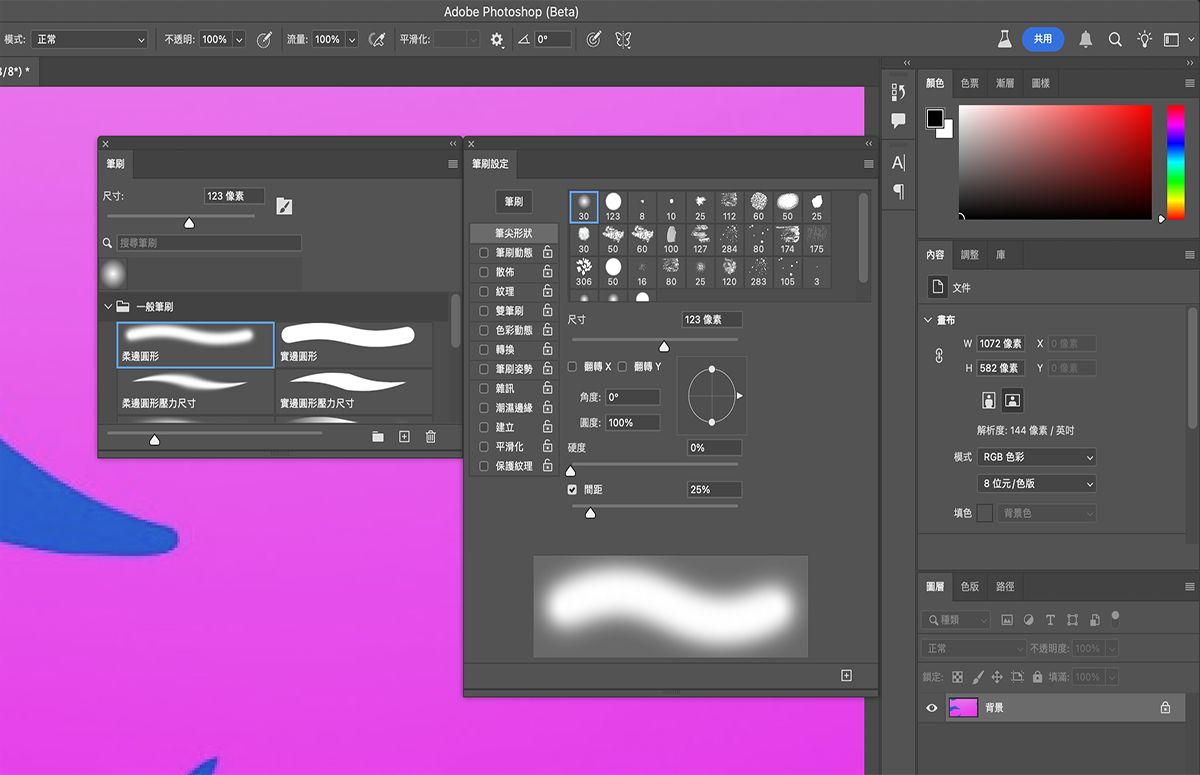Enable the 筆刷動態 checkbox
Viewport: 1200px width, 775px height.
coord(485,253)
